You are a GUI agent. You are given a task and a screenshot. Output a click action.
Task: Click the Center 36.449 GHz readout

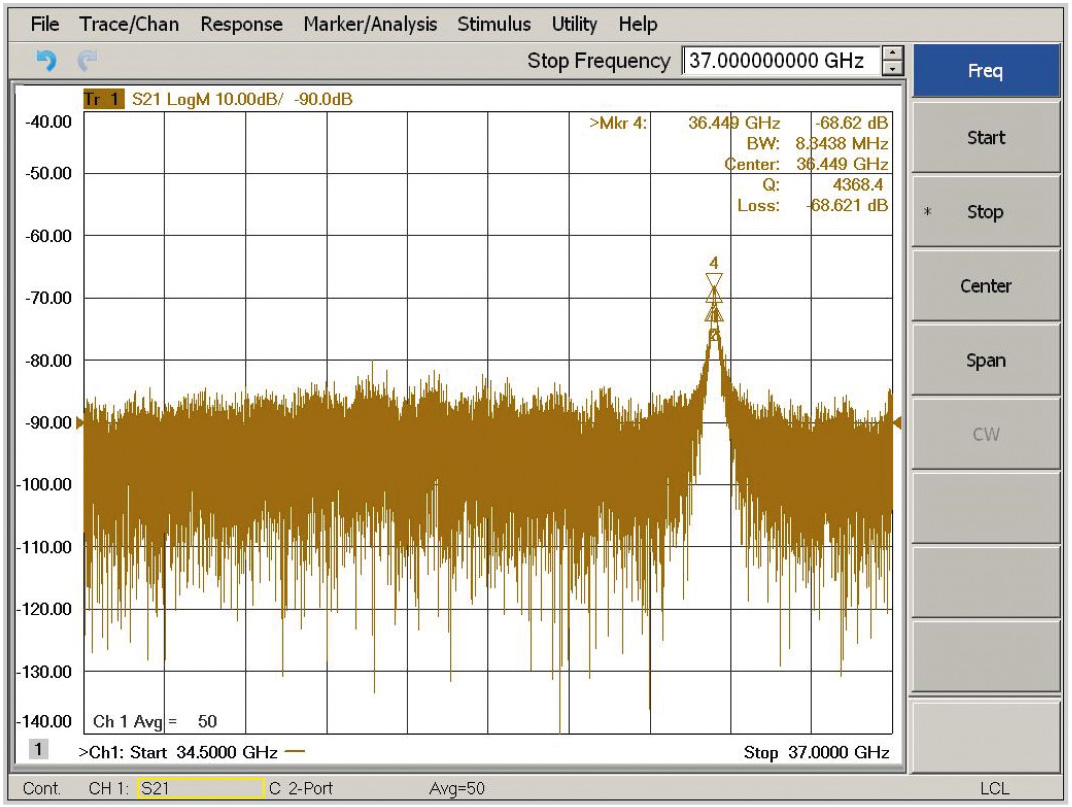806,164
